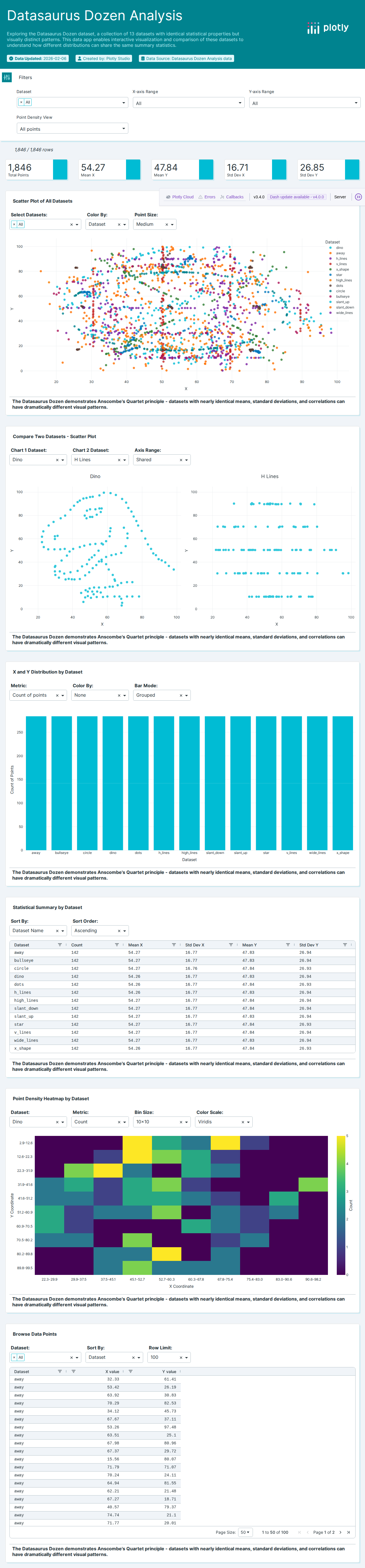Select the 'bullseye' row in summary table
This screenshot has height=1568, width=365.
(x=182, y=961)
